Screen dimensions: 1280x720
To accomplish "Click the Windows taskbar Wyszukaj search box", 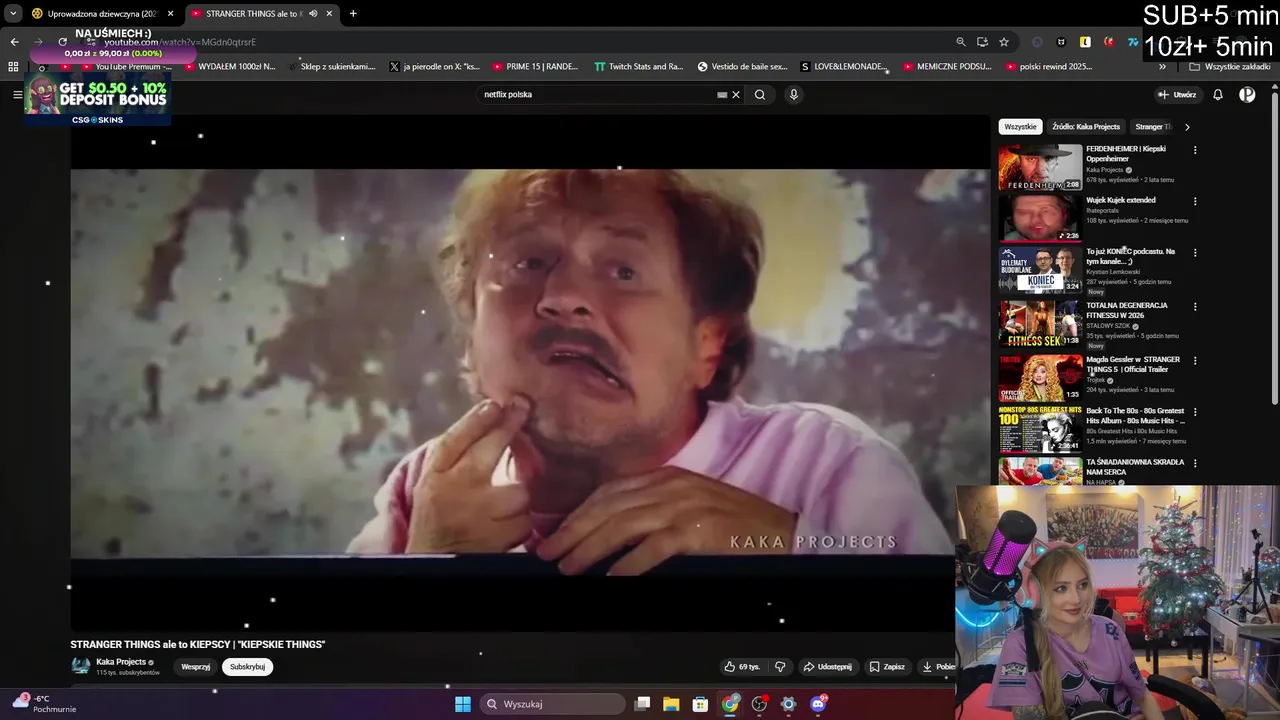I will tap(552, 704).
